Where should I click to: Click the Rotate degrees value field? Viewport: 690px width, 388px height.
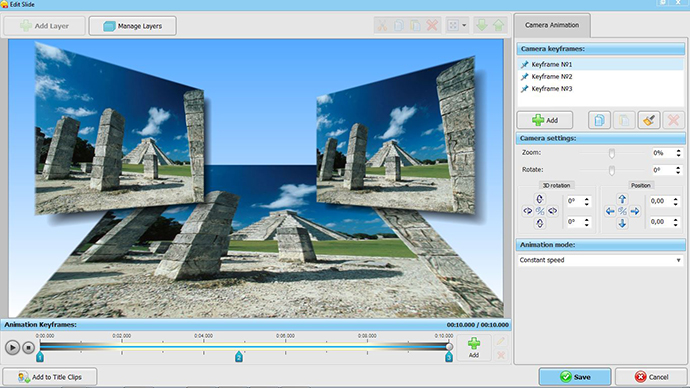[x=663, y=170]
